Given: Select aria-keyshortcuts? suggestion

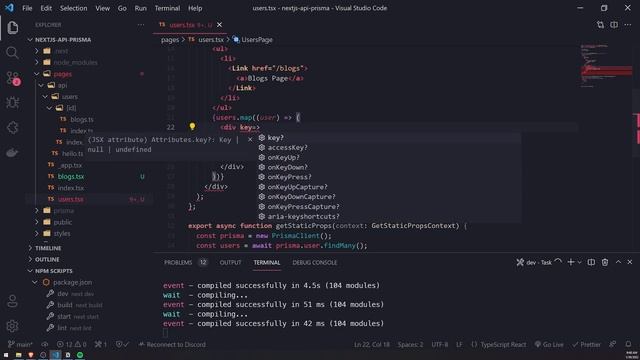Looking at the screenshot, I should tap(303, 216).
